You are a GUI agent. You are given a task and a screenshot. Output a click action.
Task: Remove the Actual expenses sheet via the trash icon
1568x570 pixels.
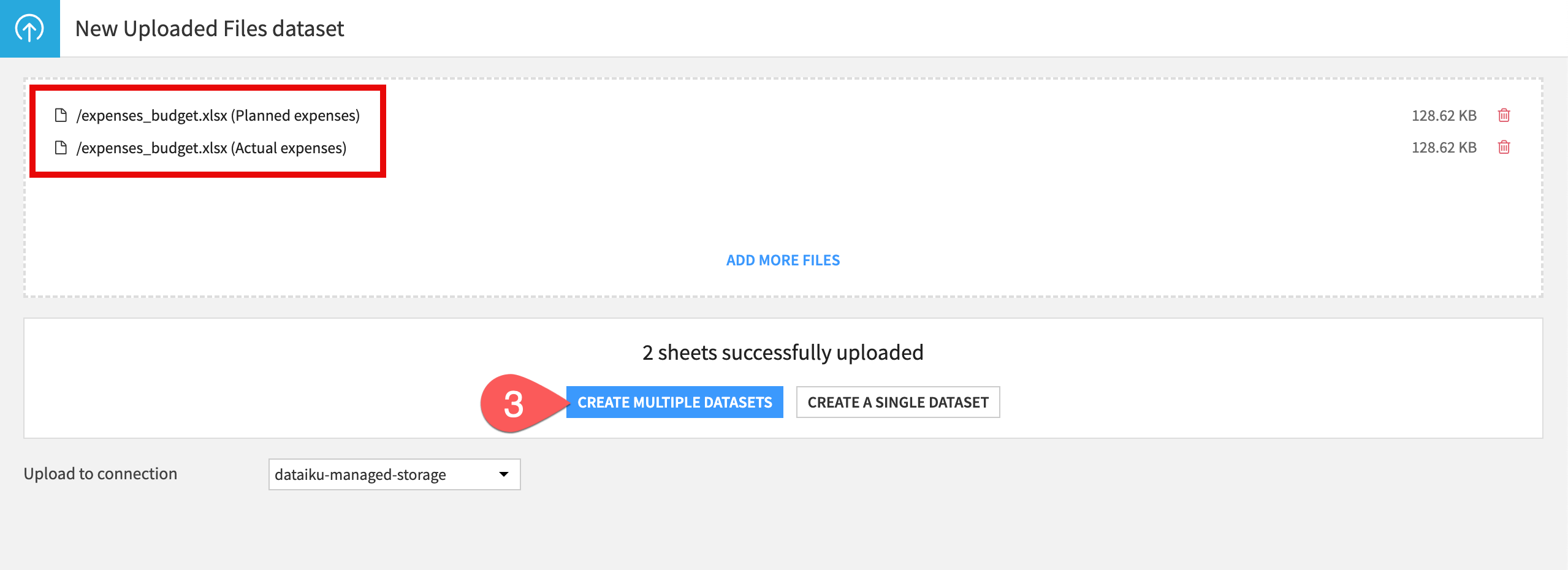tap(1503, 147)
